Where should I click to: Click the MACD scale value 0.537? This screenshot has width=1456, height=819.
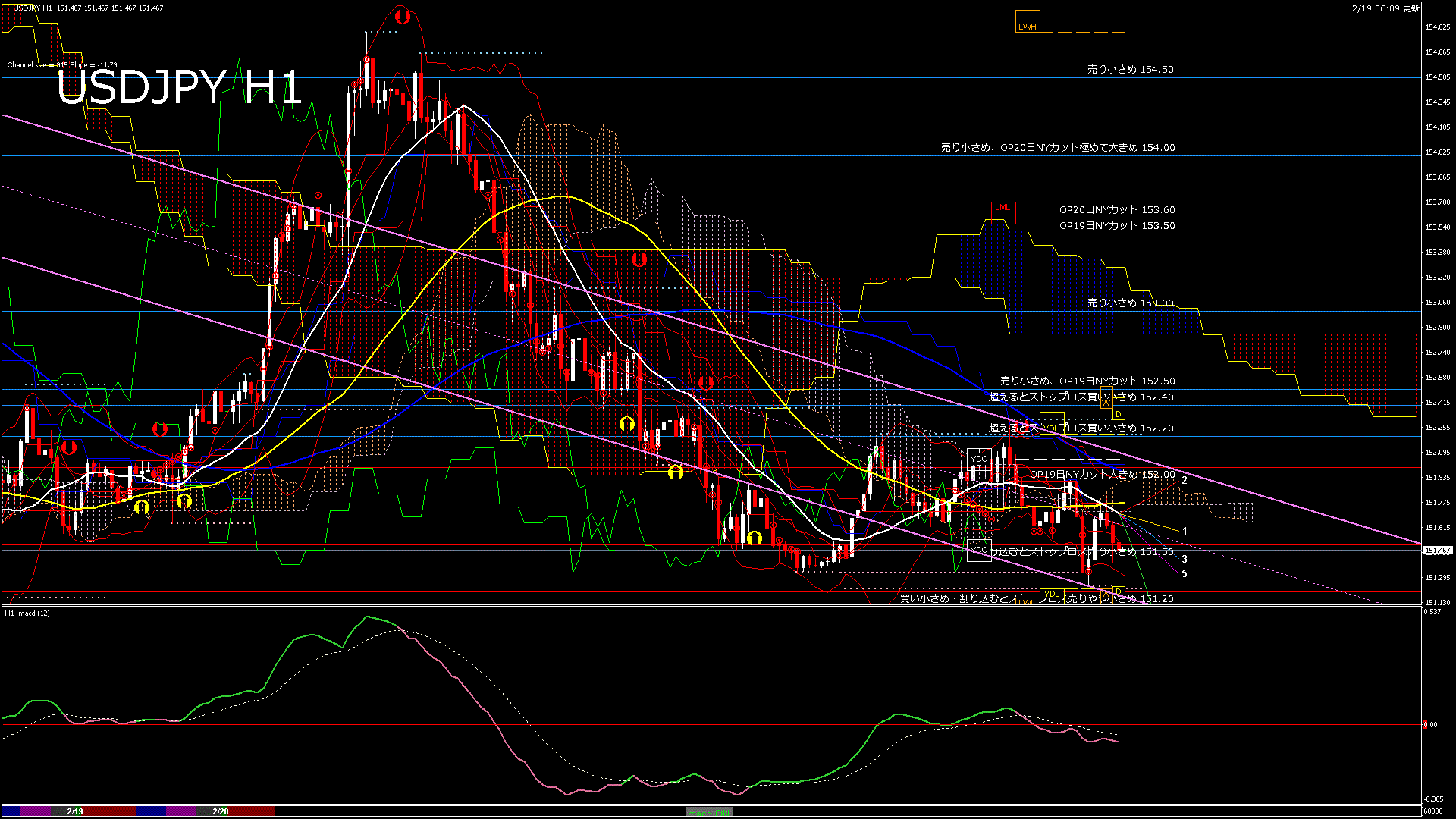(1432, 612)
